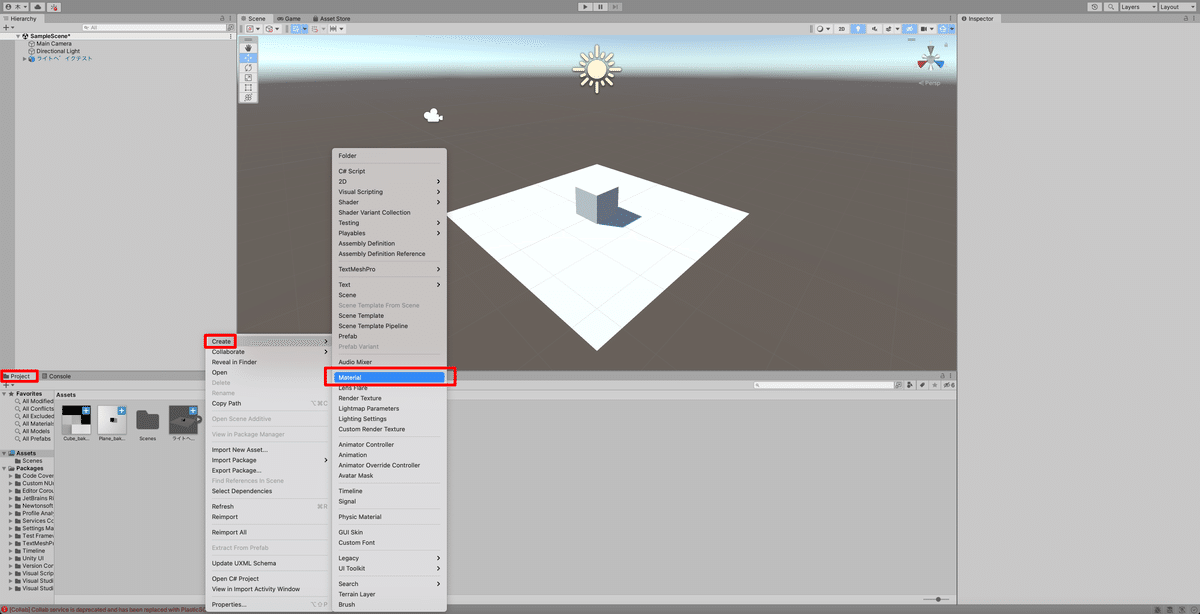
Task: Open the Undo History icon
Action: point(1094,6)
